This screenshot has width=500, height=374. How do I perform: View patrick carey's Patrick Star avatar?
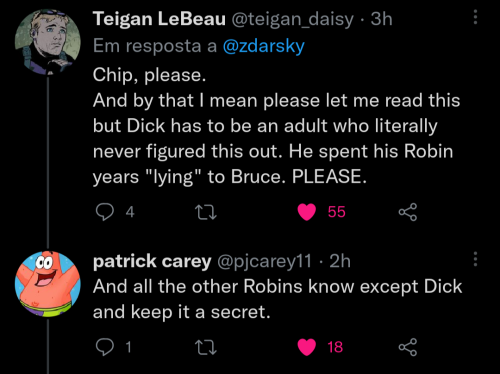(x=48, y=284)
